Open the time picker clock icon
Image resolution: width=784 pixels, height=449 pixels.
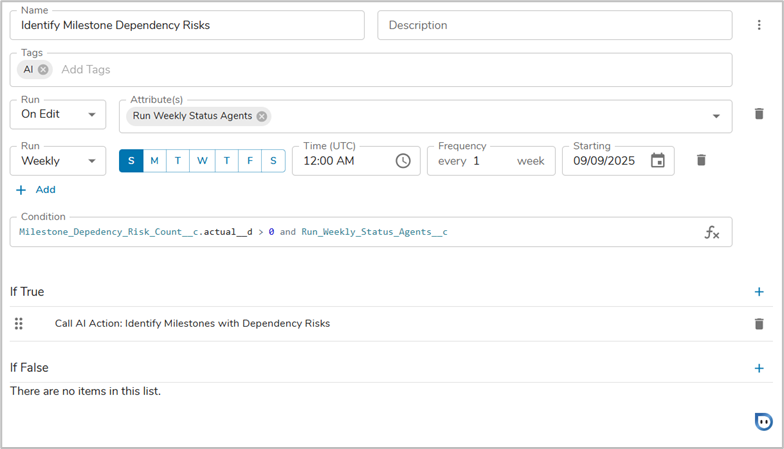403,161
